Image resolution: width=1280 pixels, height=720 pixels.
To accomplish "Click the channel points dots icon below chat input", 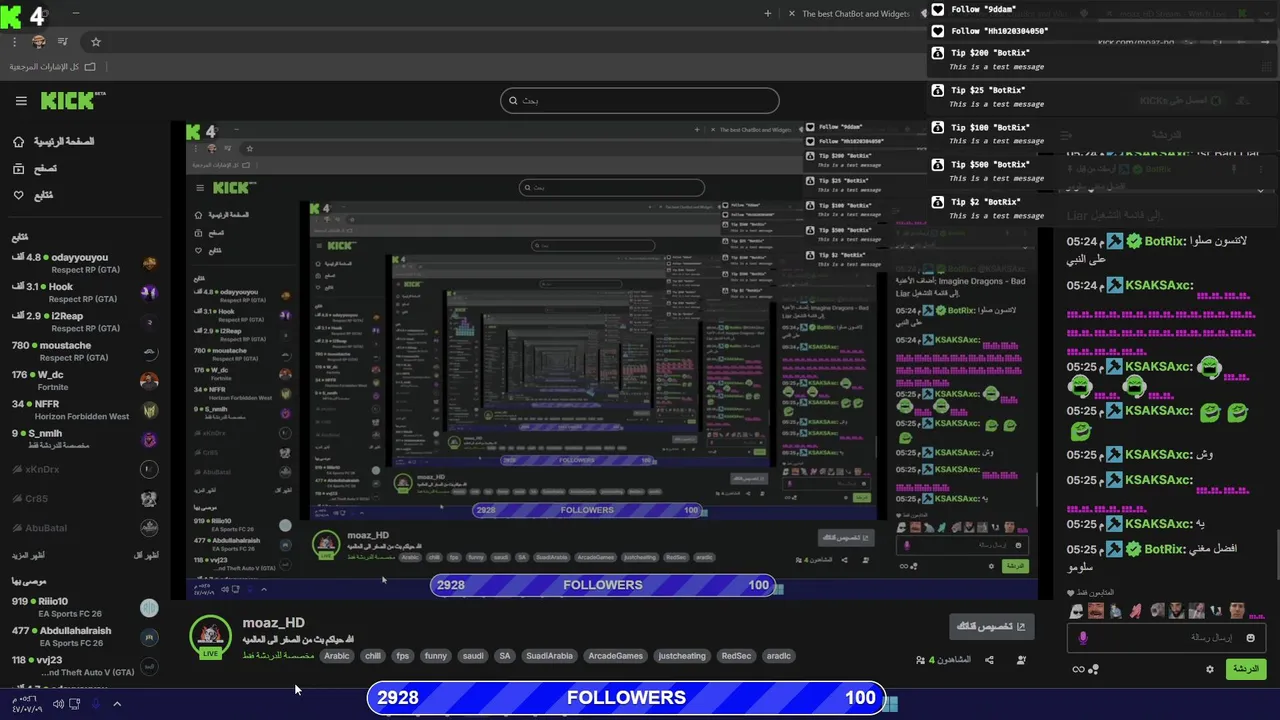I will 1094,670.
